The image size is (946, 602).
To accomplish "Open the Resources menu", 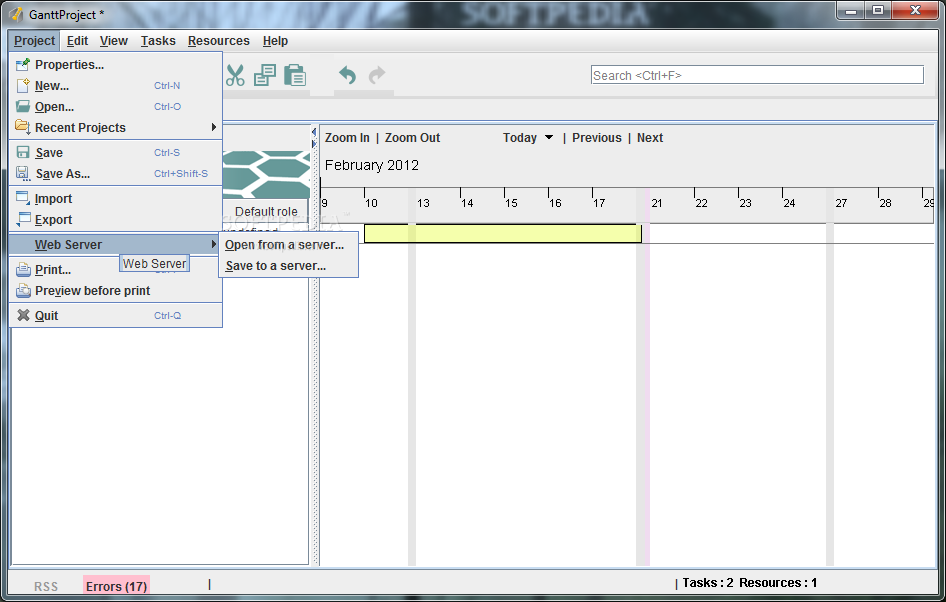I will [218, 41].
